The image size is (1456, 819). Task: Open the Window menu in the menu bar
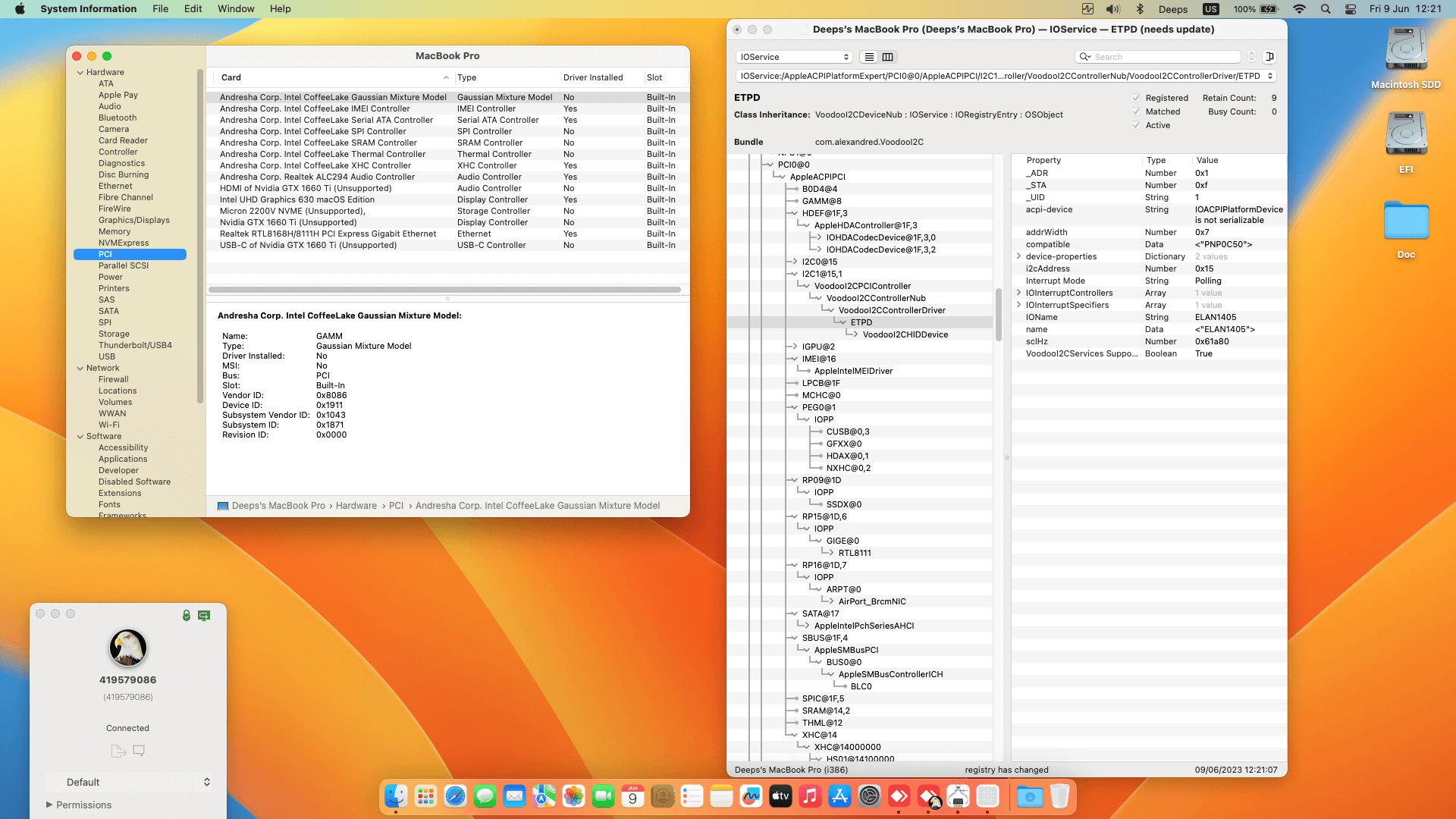coord(236,8)
